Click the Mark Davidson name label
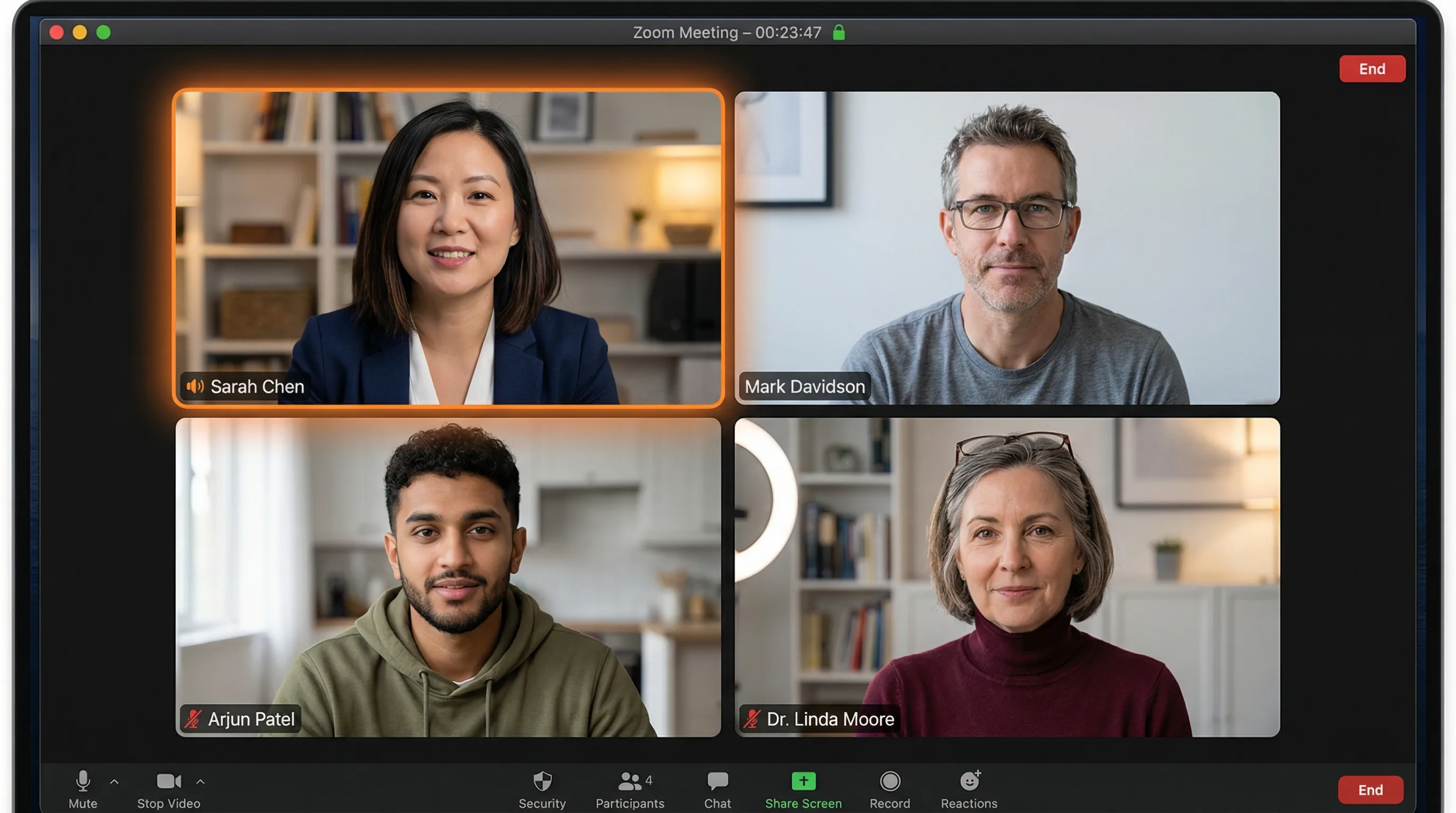Screen dimensions: 1456x813 click(x=805, y=386)
